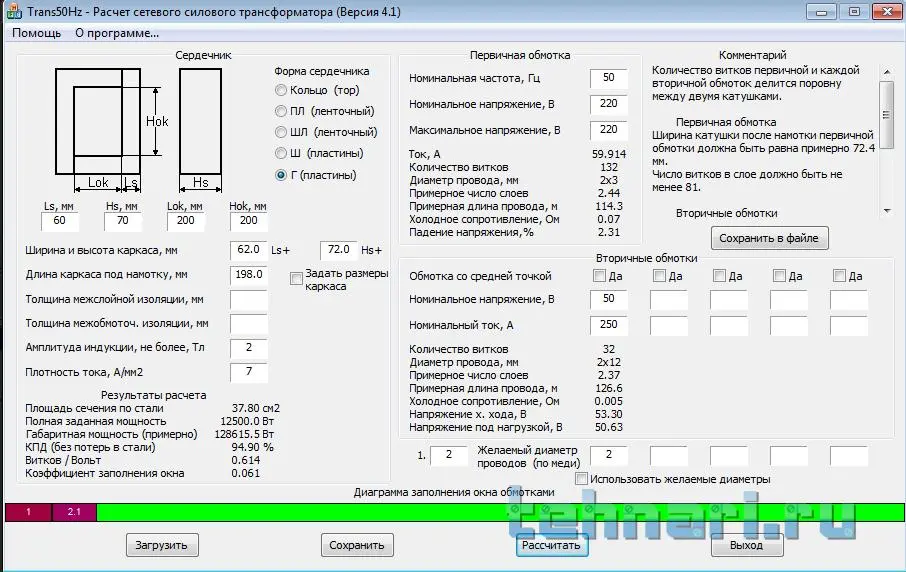
Task: Select ШЛ (ленточный) core shape
Action: coord(281,132)
